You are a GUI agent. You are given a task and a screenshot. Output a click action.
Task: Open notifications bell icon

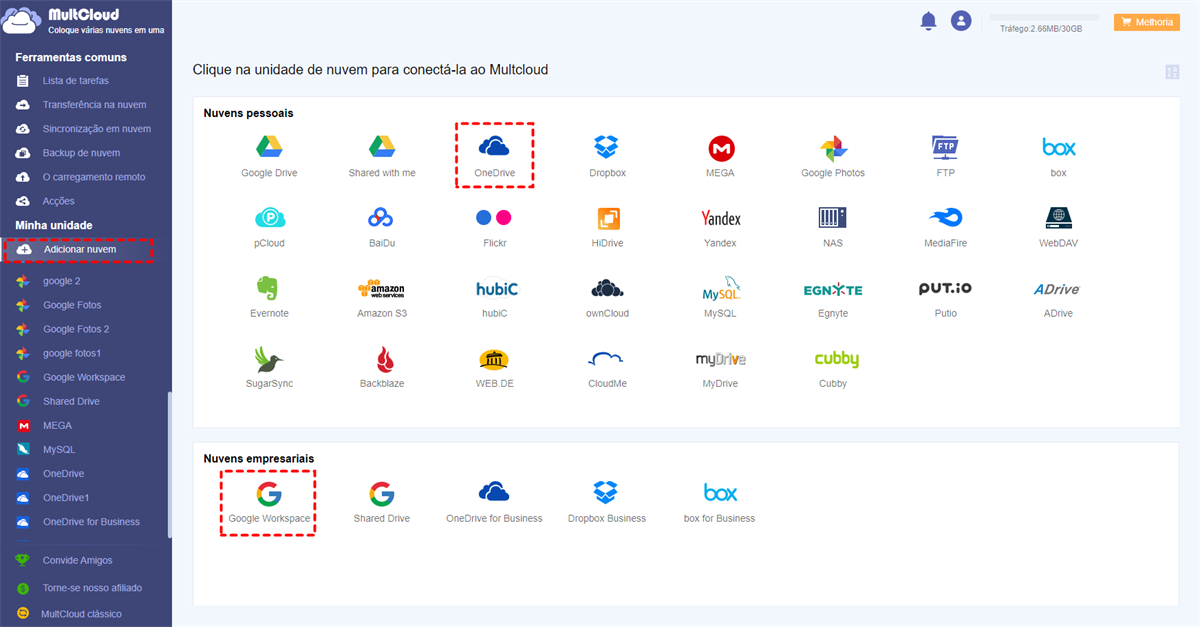(928, 21)
